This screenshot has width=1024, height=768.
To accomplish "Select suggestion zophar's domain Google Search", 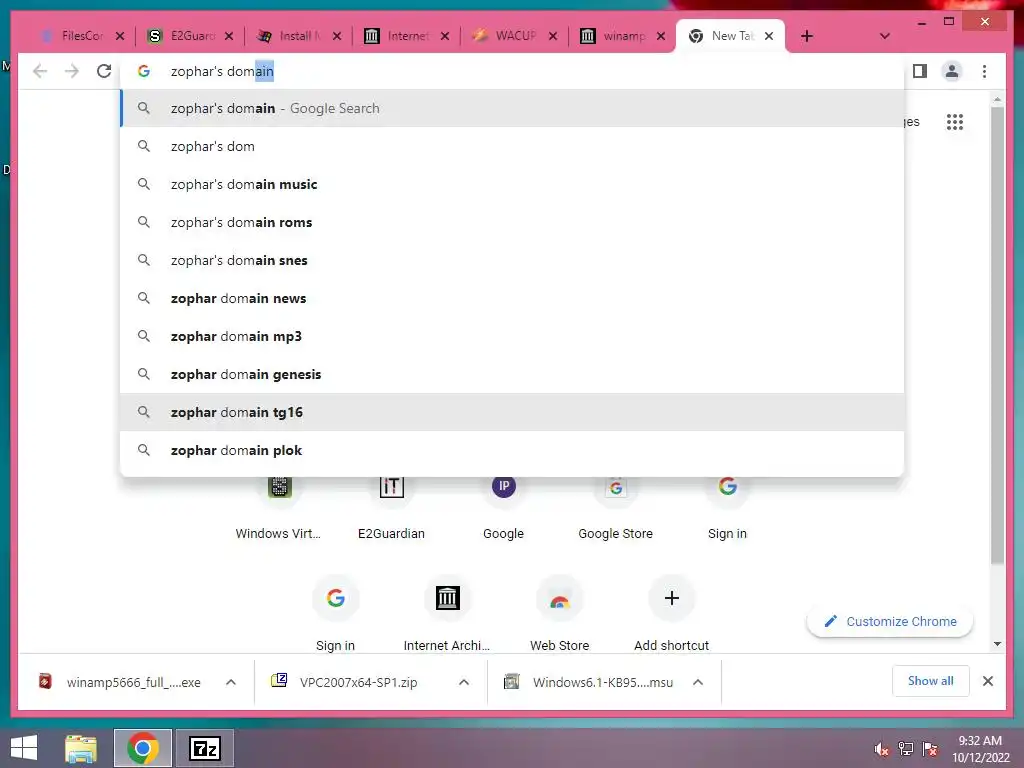I will 513,108.
